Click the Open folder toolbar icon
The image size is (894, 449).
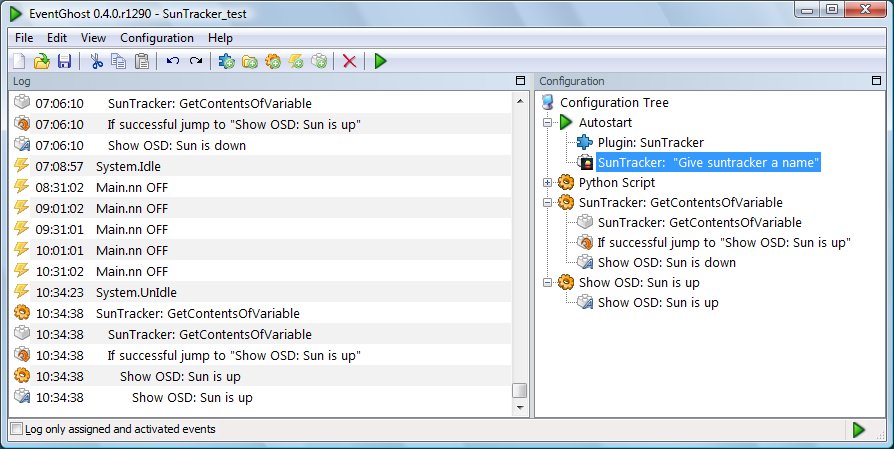pos(42,61)
